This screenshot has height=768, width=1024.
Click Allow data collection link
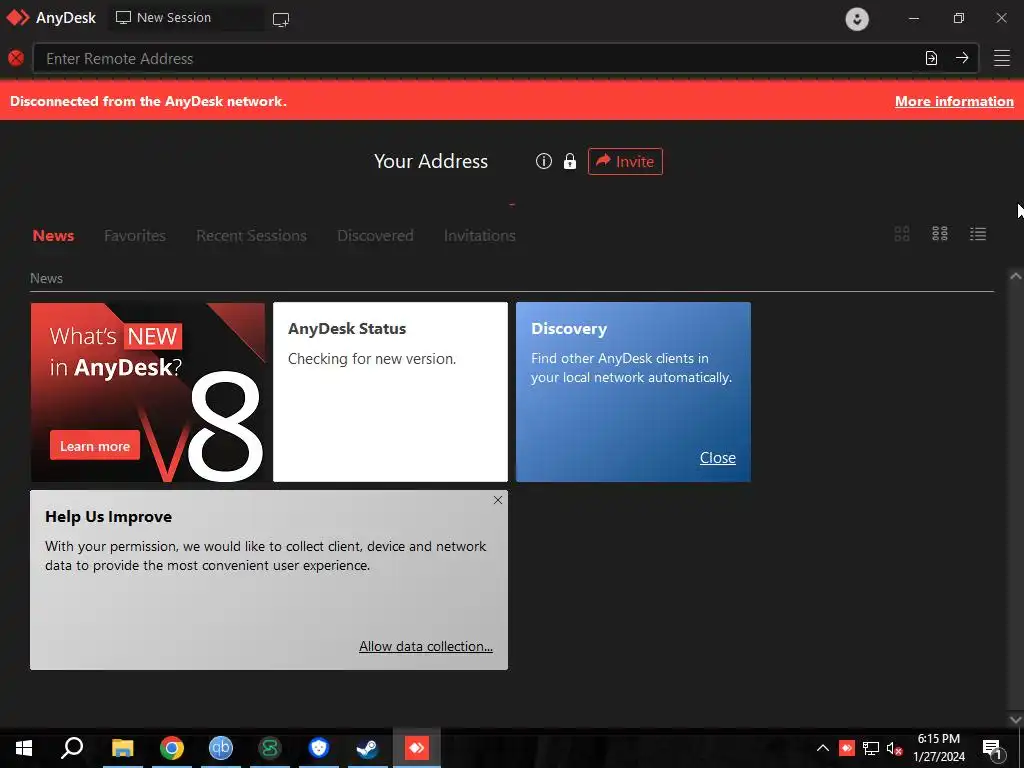pos(426,647)
